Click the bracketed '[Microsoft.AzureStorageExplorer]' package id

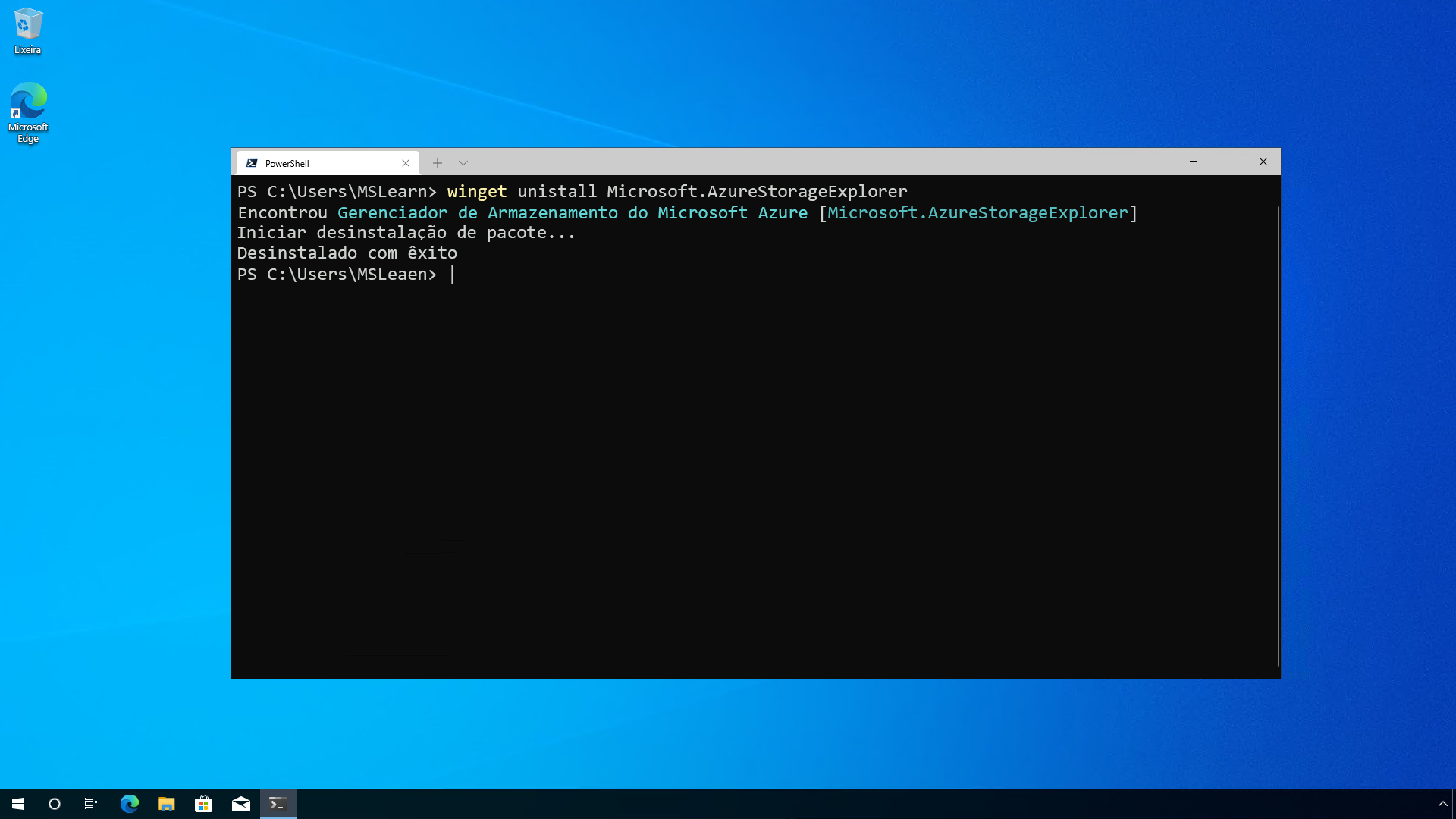click(978, 213)
